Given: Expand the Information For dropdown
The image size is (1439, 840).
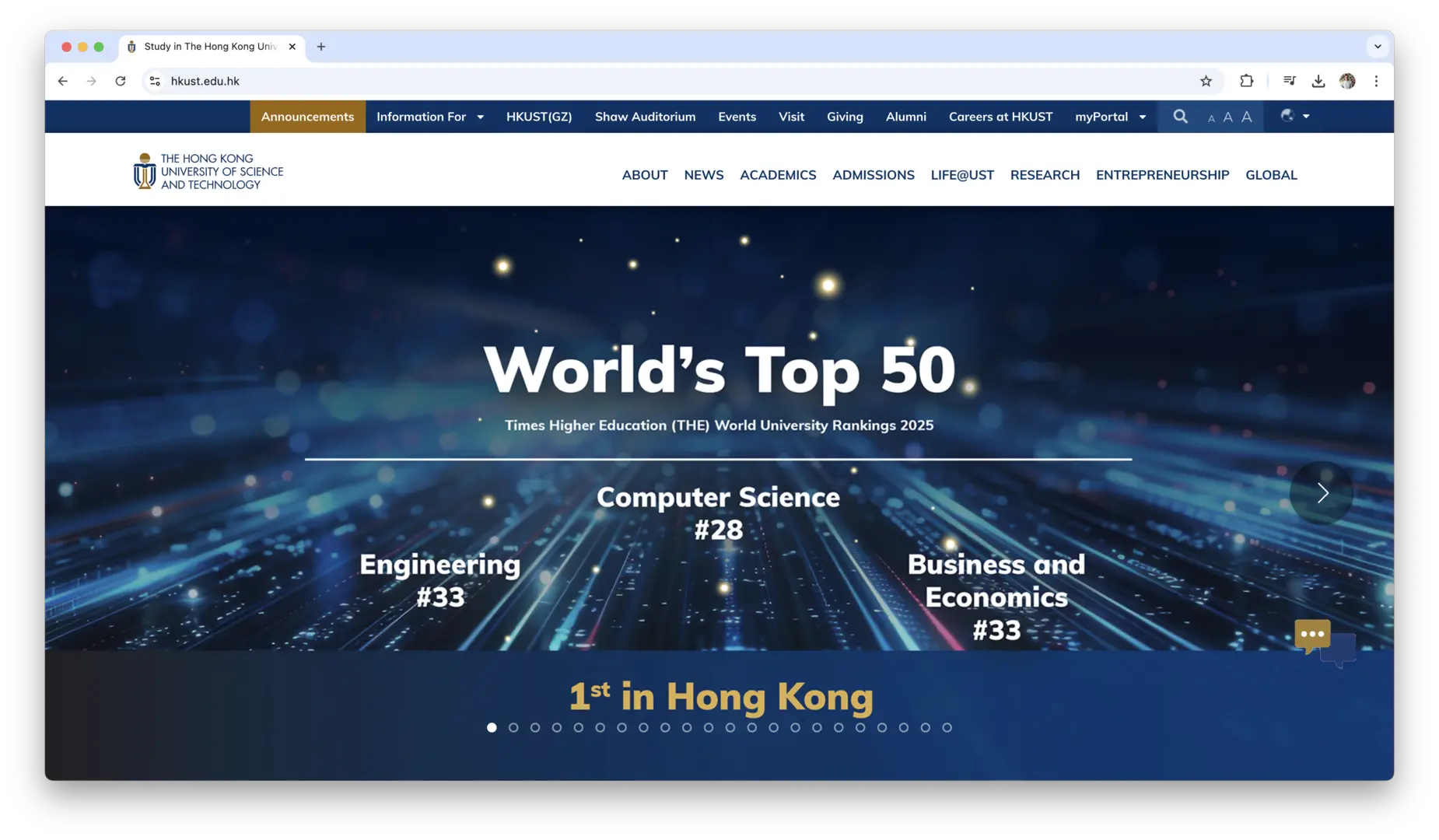Looking at the screenshot, I should [x=429, y=117].
